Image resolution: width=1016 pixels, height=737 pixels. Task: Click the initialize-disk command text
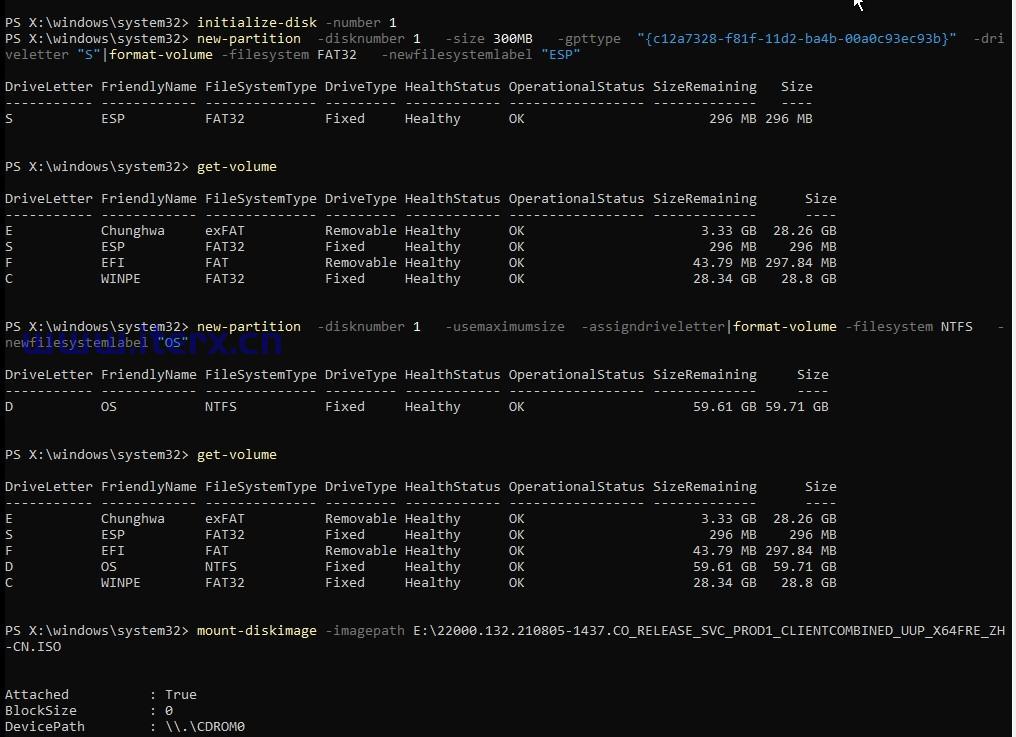pyautogui.click(x=257, y=23)
